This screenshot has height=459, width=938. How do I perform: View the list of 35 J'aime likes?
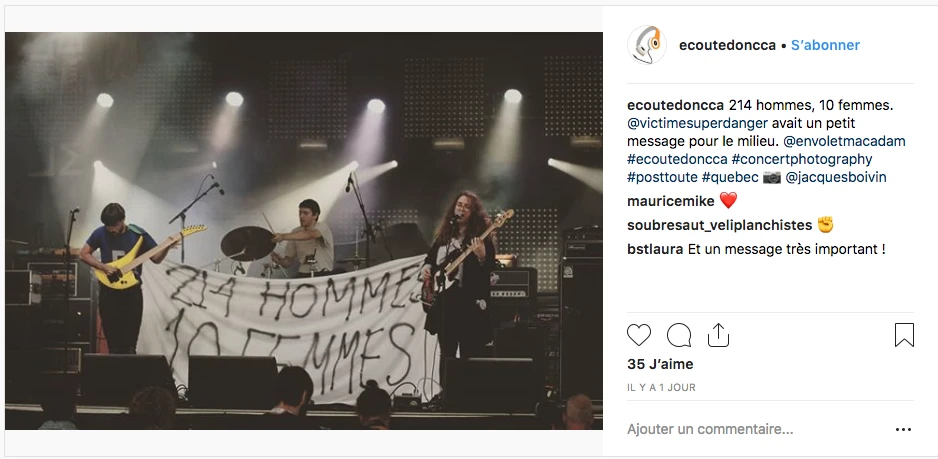[660, 364]
